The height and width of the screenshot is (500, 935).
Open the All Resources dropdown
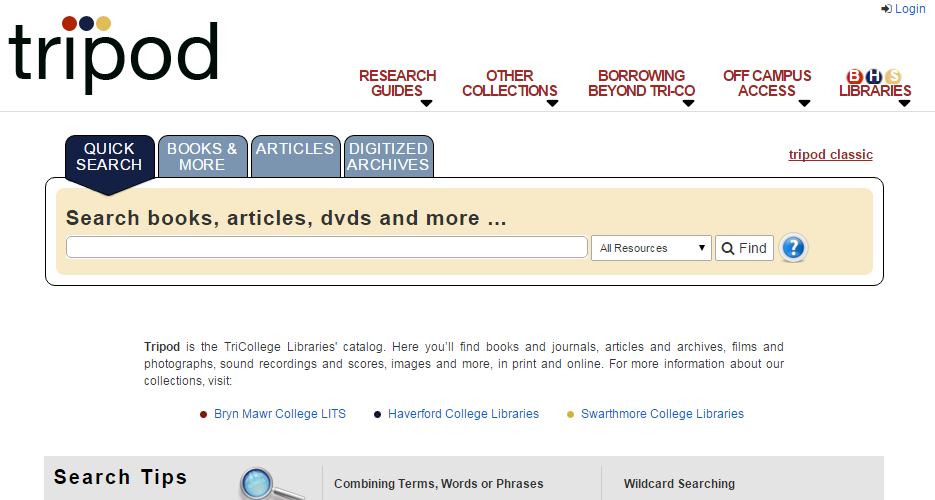click(651, 248)
